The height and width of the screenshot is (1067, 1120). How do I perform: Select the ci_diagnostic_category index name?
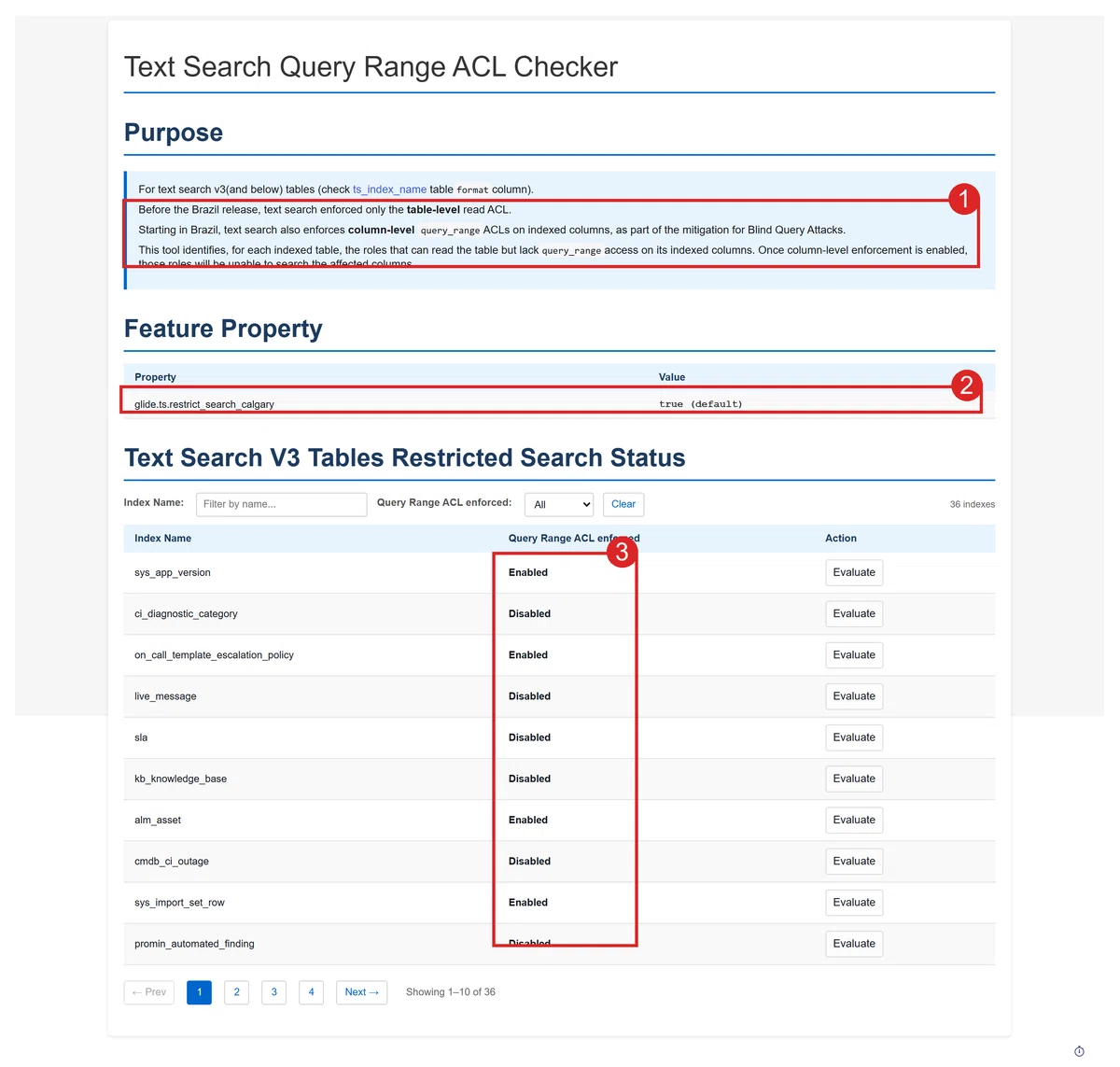coord(186,614)
